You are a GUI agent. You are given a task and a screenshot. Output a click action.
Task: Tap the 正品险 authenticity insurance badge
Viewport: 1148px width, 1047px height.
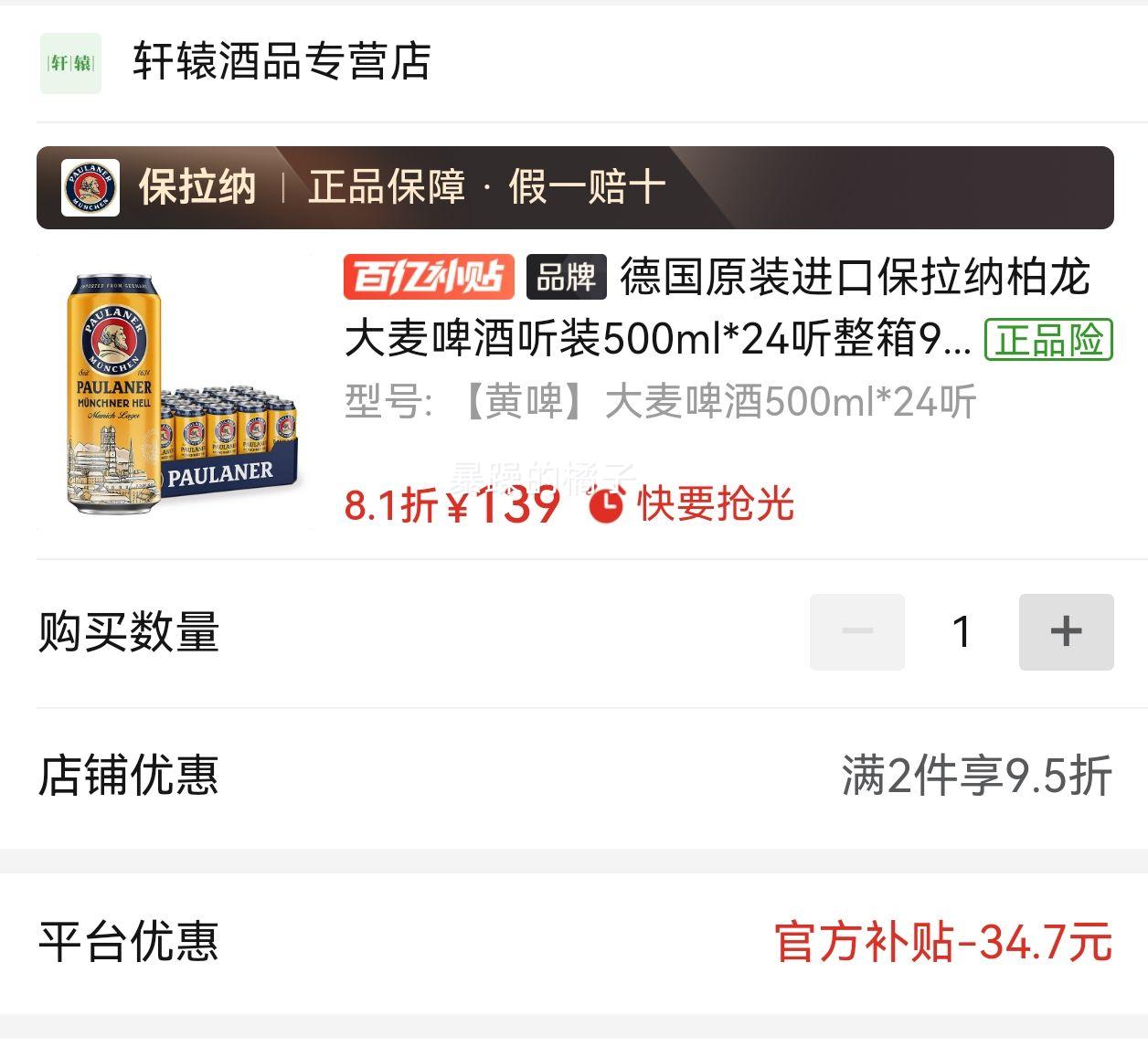tap(1048, 340)
